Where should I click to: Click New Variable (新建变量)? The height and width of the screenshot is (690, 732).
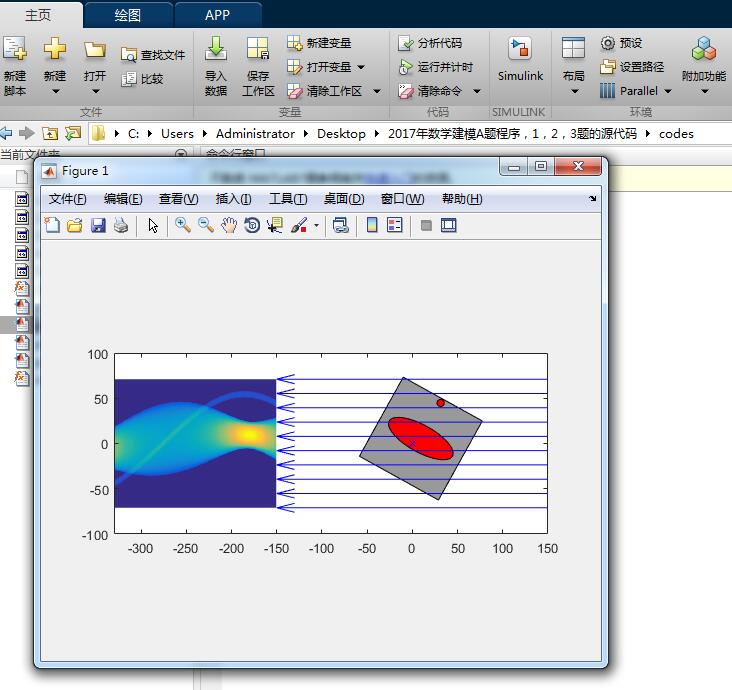click(319, 43)
